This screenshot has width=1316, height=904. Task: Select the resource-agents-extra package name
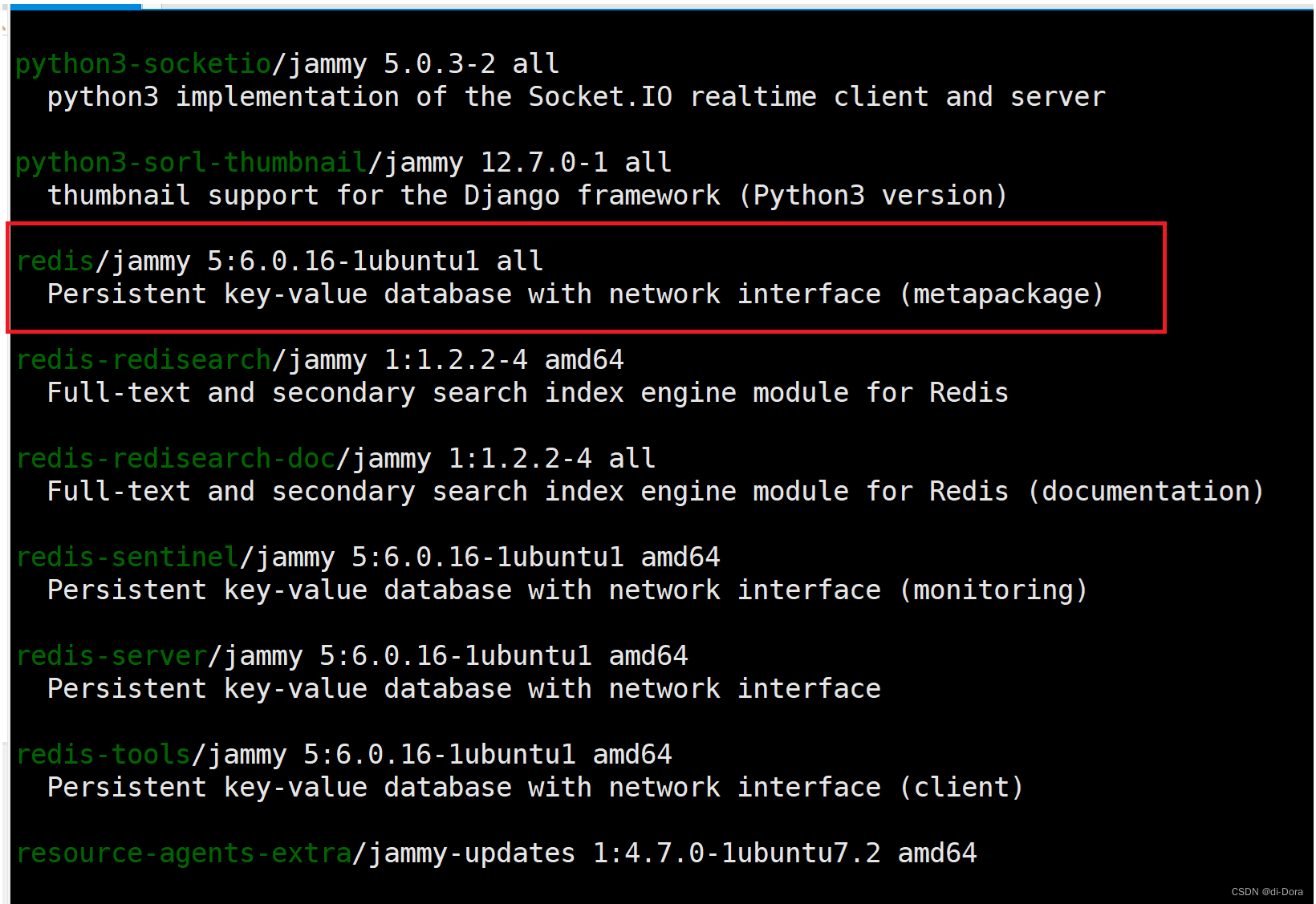(x=184, y=853)
